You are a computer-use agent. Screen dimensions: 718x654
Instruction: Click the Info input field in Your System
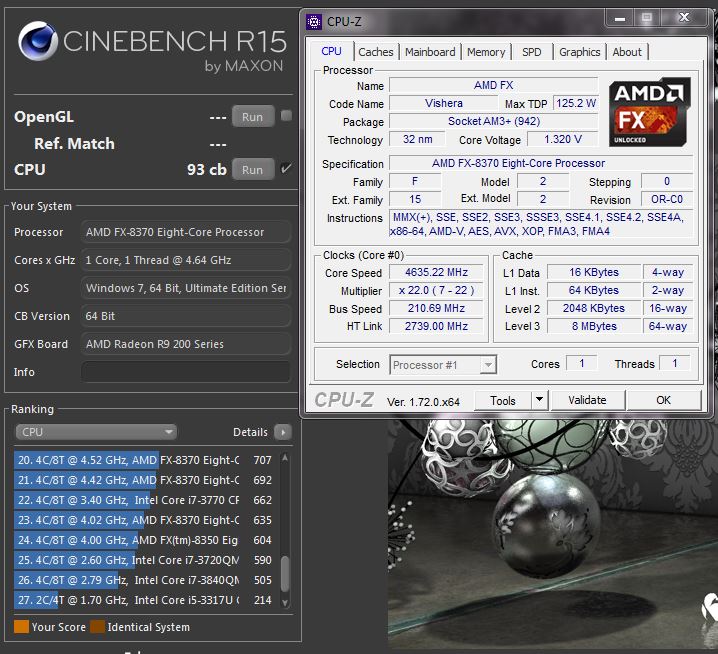point(186,372)
